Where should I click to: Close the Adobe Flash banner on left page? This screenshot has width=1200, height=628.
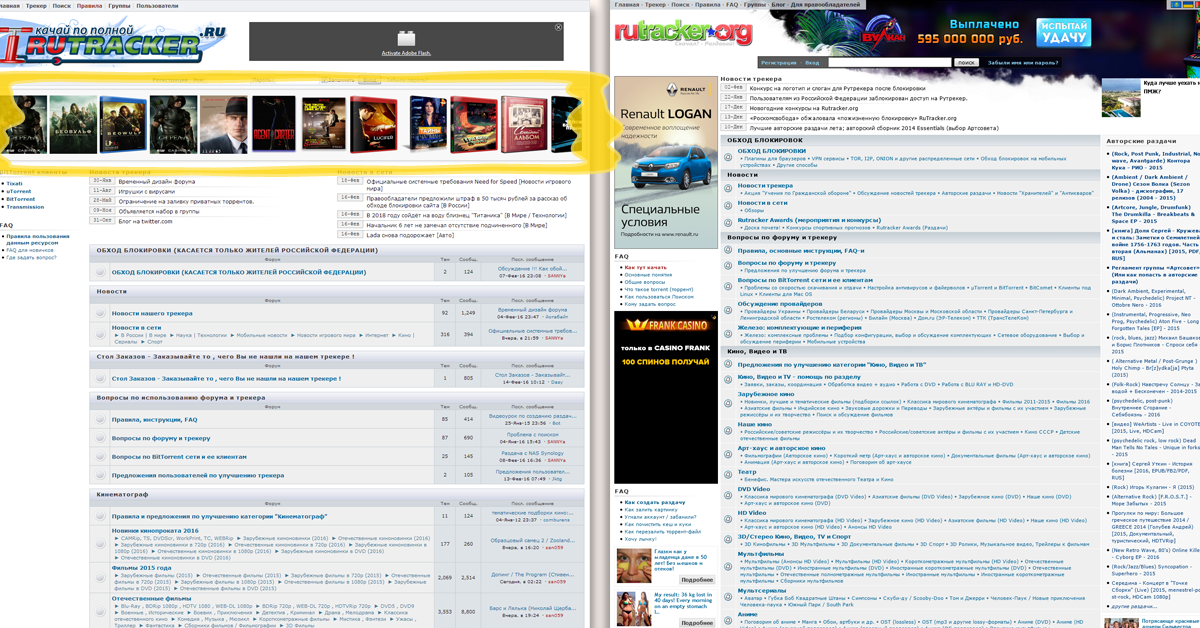[558, 28]
